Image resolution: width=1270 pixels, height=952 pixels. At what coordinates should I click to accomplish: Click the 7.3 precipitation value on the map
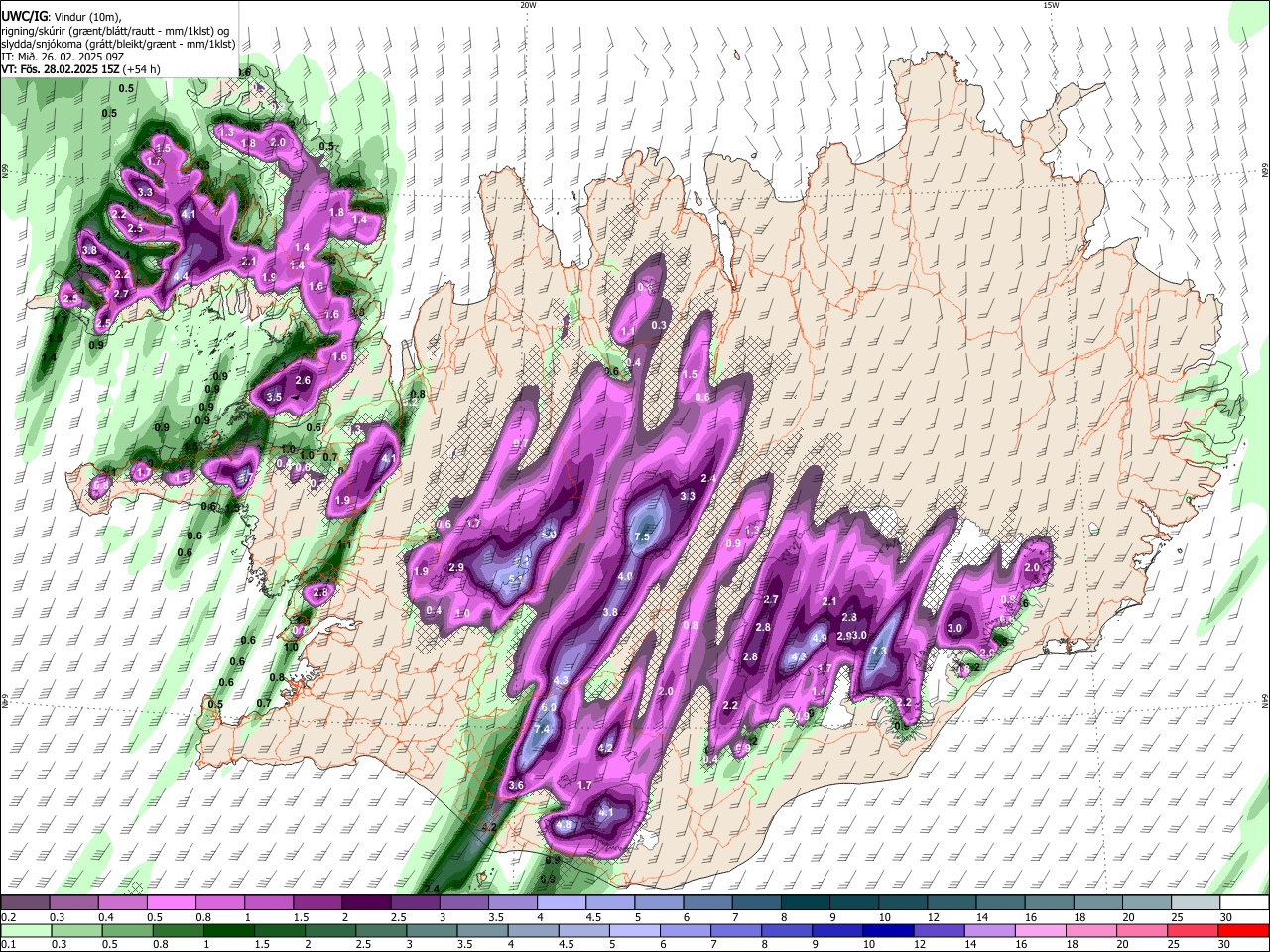[878, 651]
